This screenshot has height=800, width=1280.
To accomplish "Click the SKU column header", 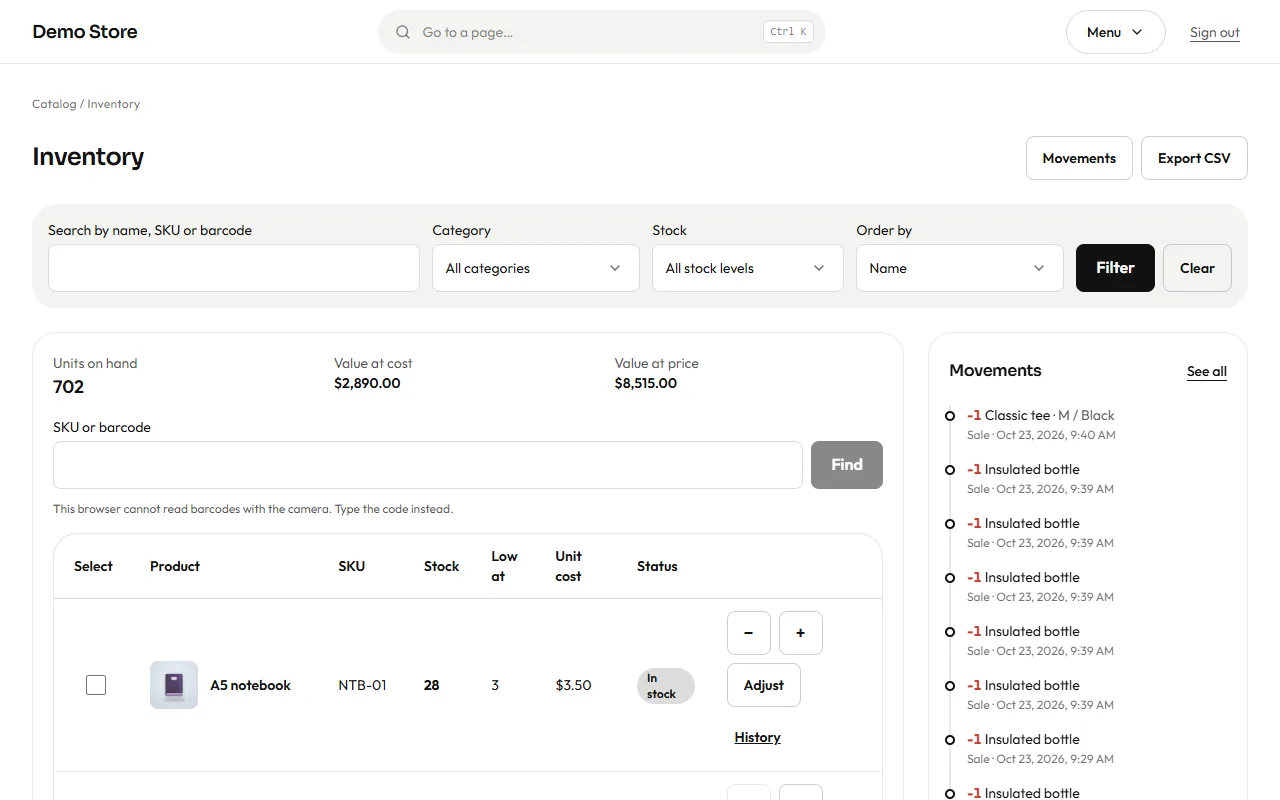I will [352, 566].
